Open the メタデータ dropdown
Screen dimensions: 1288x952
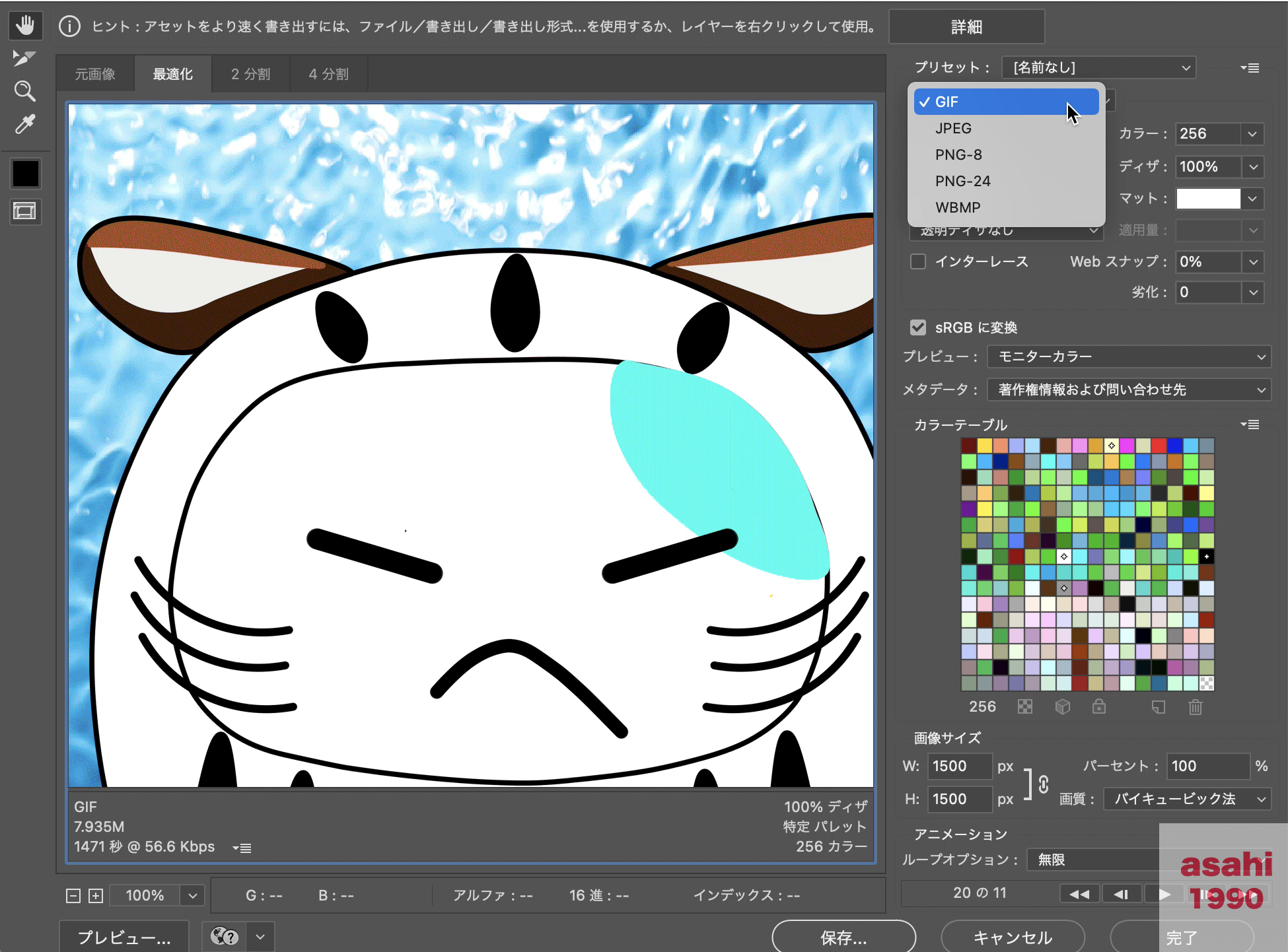pyautogui.click(x=1128, y=390)
